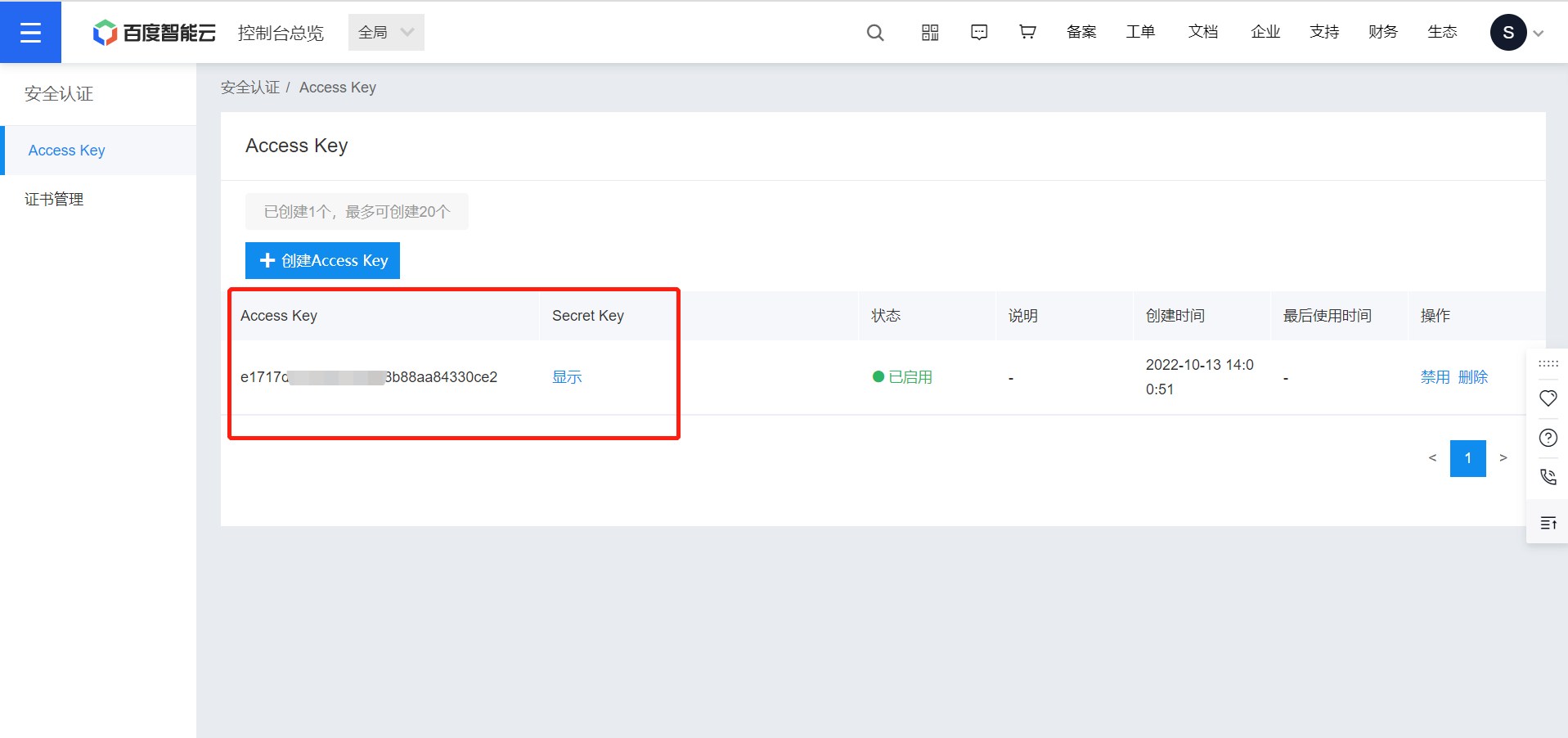Click the Secret Key column header
Image resolution: width=1568 pixels, height=738 pixels.
(588, 316)
